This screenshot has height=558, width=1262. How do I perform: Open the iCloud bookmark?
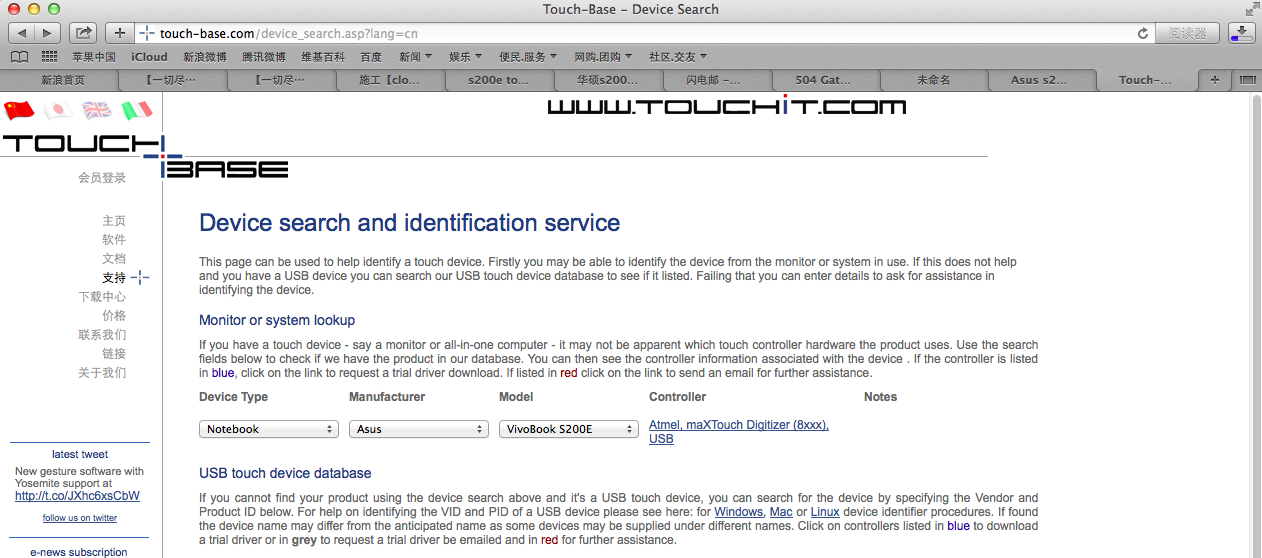pos(149,57)
